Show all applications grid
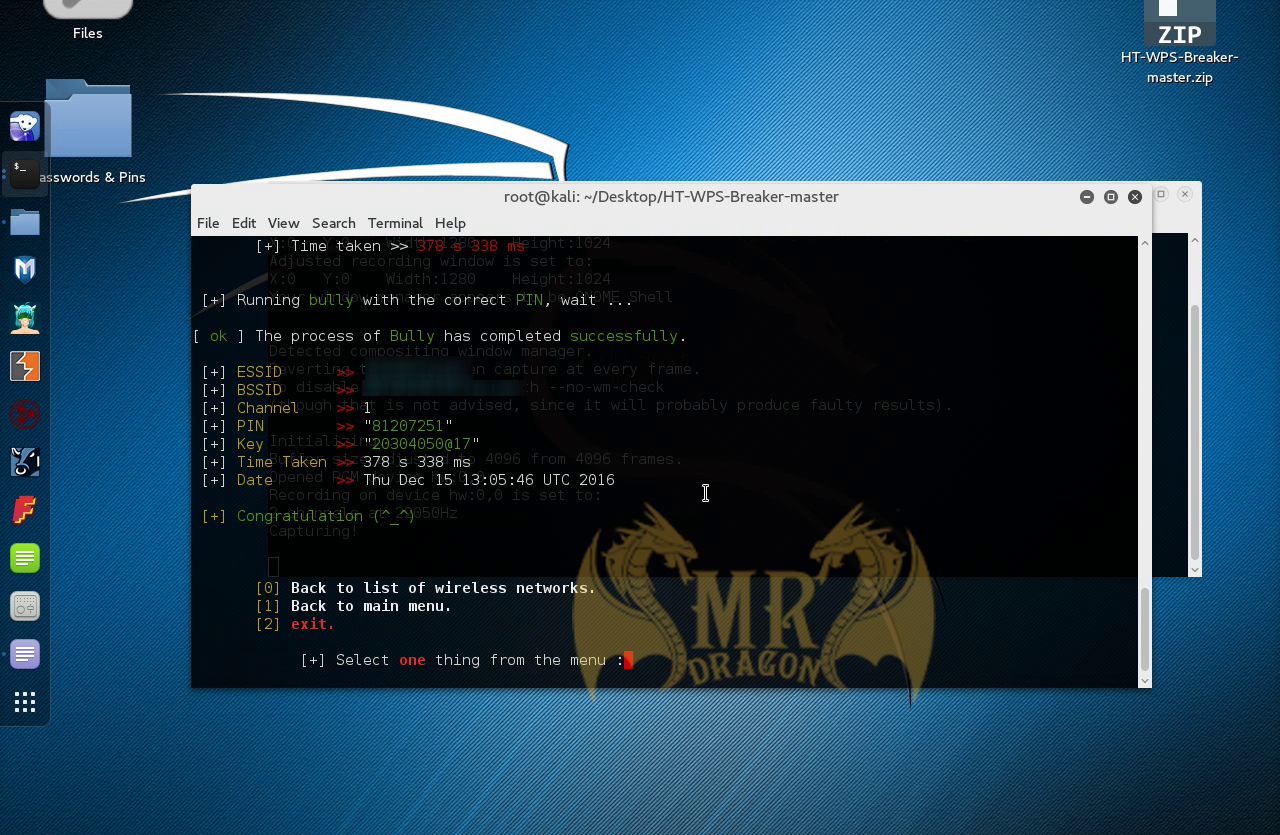This screenshot has height=835, width=1280. click(x=25, y=702)
